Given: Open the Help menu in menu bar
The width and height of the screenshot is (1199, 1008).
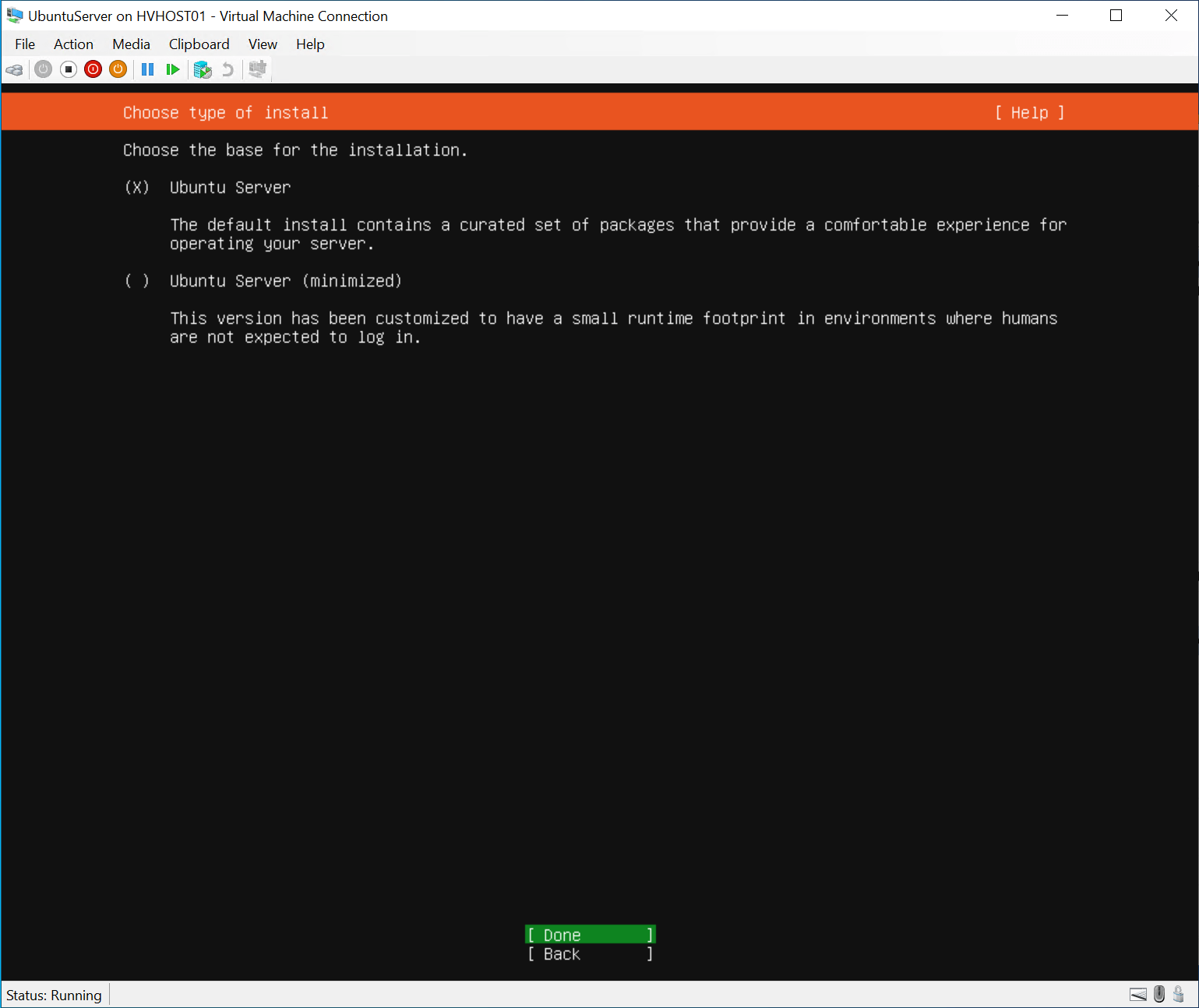Looking at the screenshot, I should pos(310,44).
